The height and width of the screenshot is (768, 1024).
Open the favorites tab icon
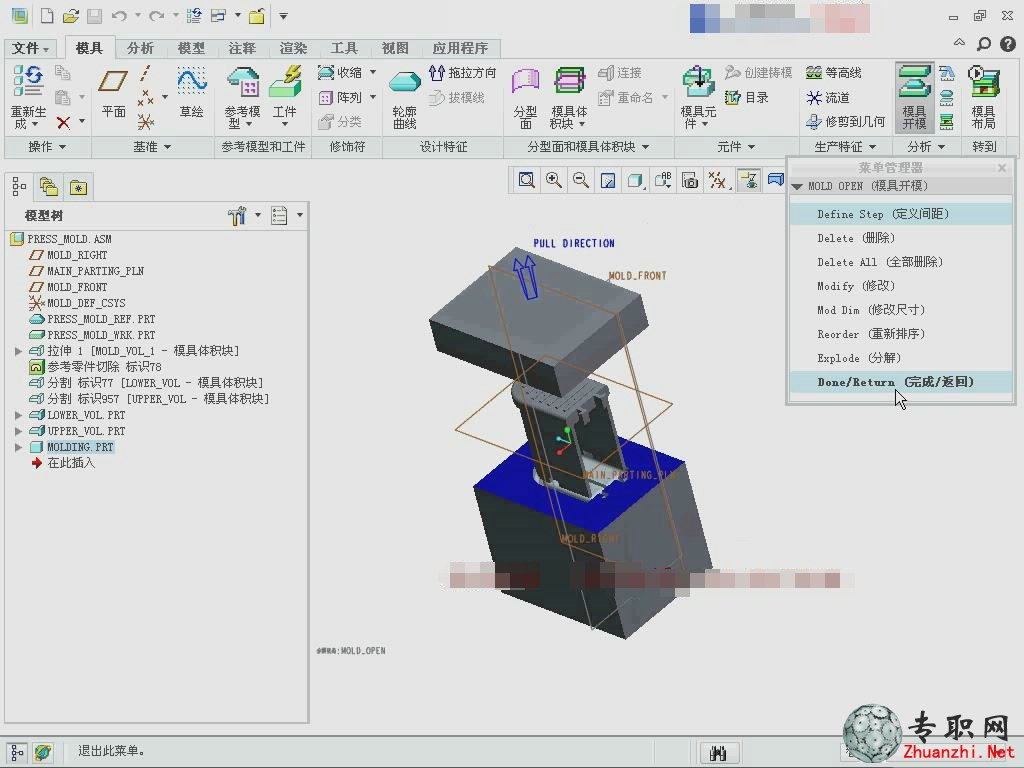point(78,187)
